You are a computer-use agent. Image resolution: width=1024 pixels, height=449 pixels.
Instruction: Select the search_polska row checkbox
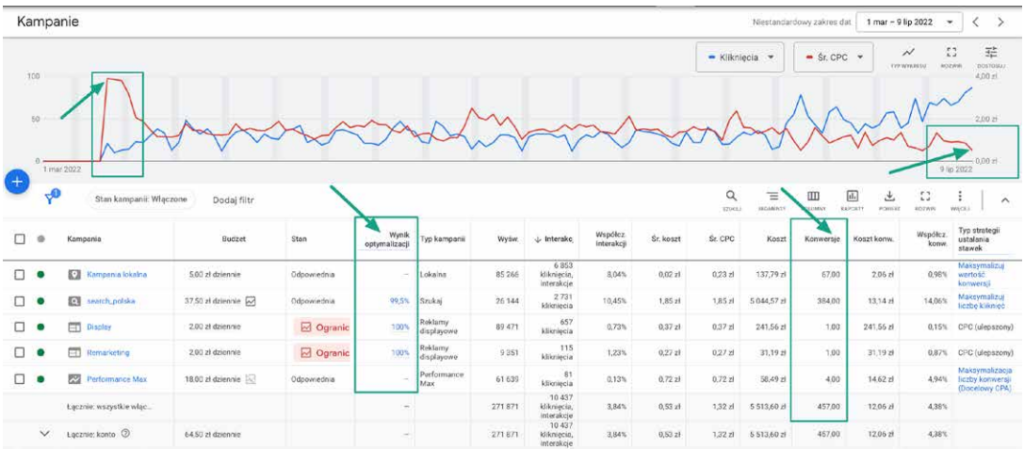click(20, 300)
